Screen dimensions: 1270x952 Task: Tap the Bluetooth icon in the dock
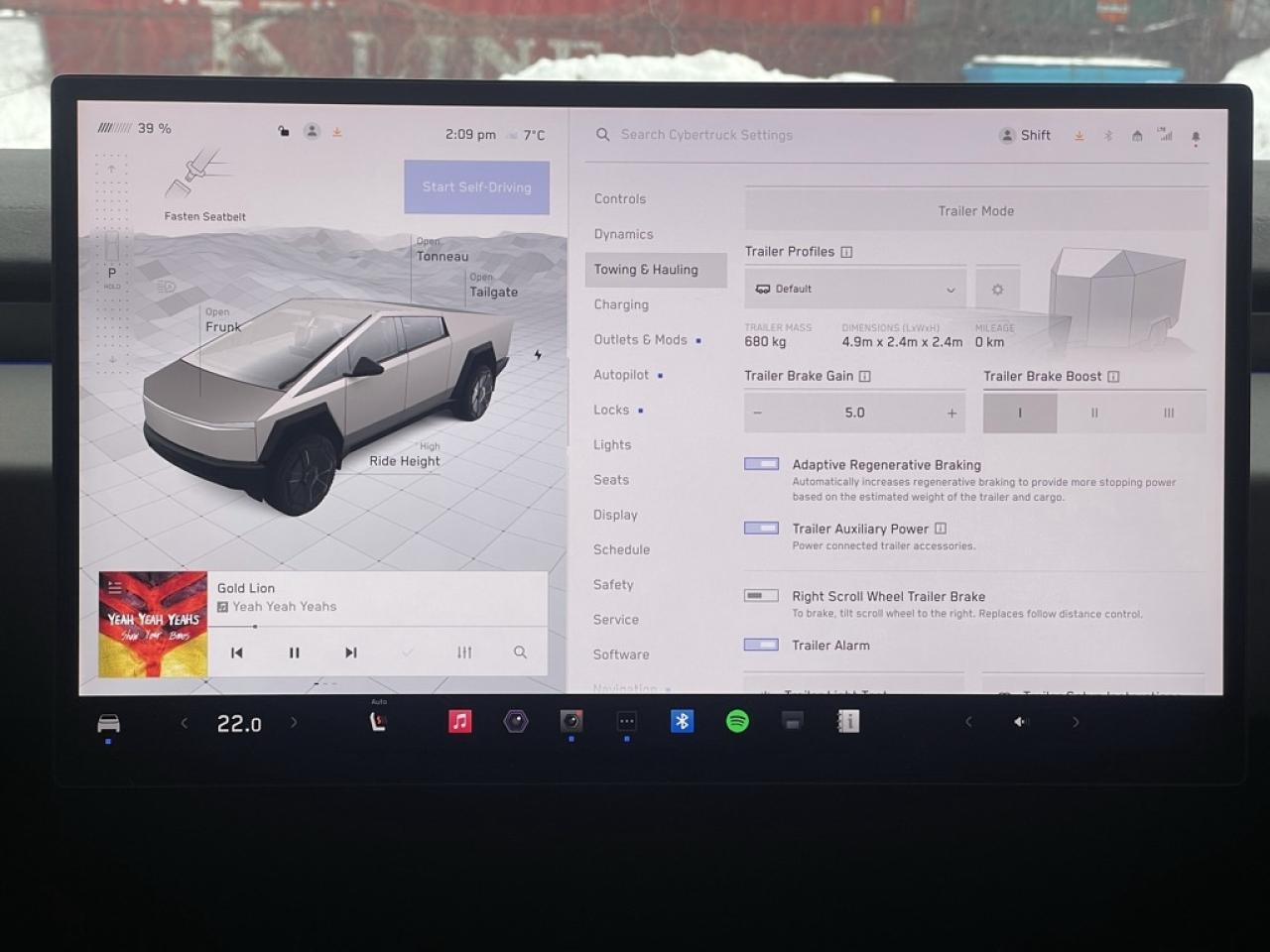[682, 721]
